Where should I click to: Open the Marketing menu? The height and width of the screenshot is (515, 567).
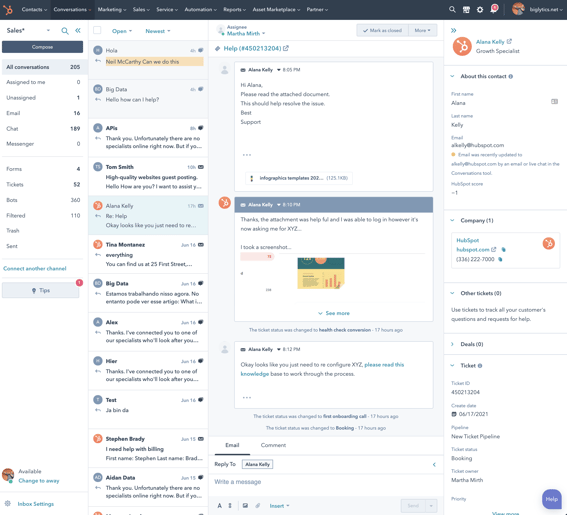click(x=112, y=9)
